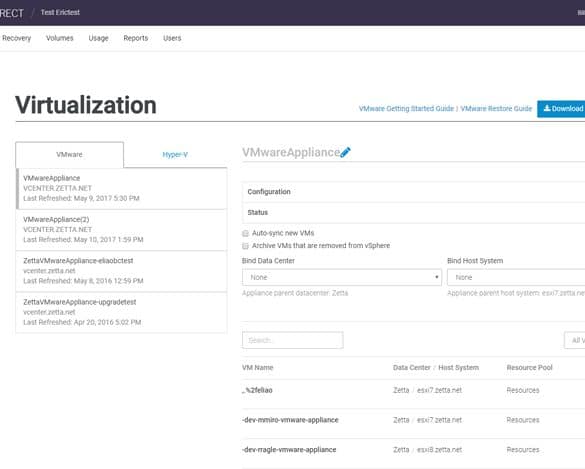585x469 pixels.
Task: Expand the Status section
Action: coord(413,213)
